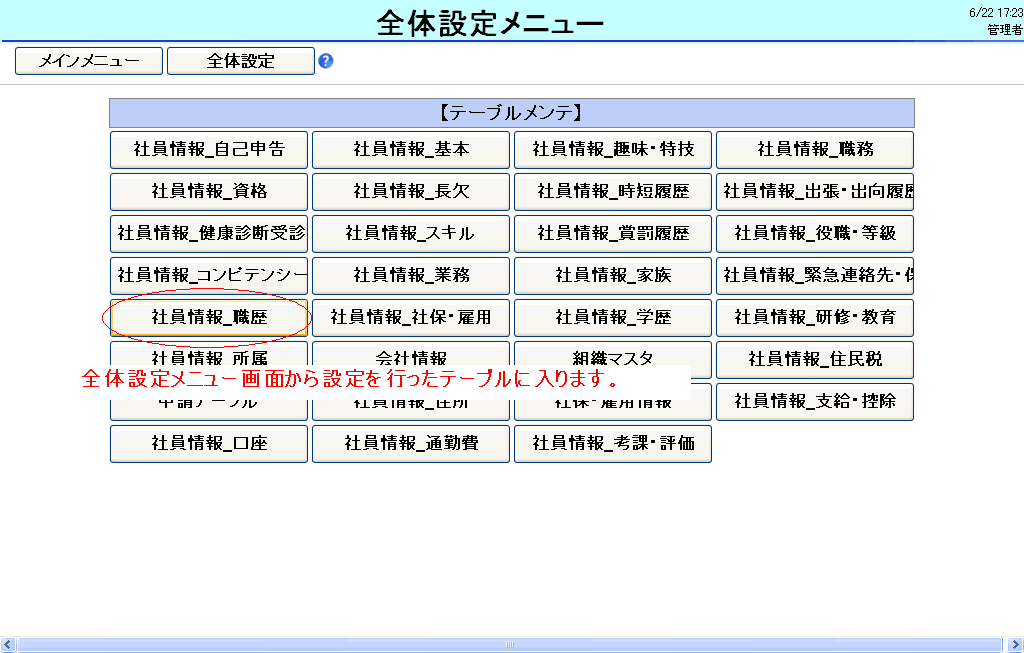The height and width of the screenshot is (653, 1024).
Task: Click the blue help question mark icon
Action: pos(325,61)
